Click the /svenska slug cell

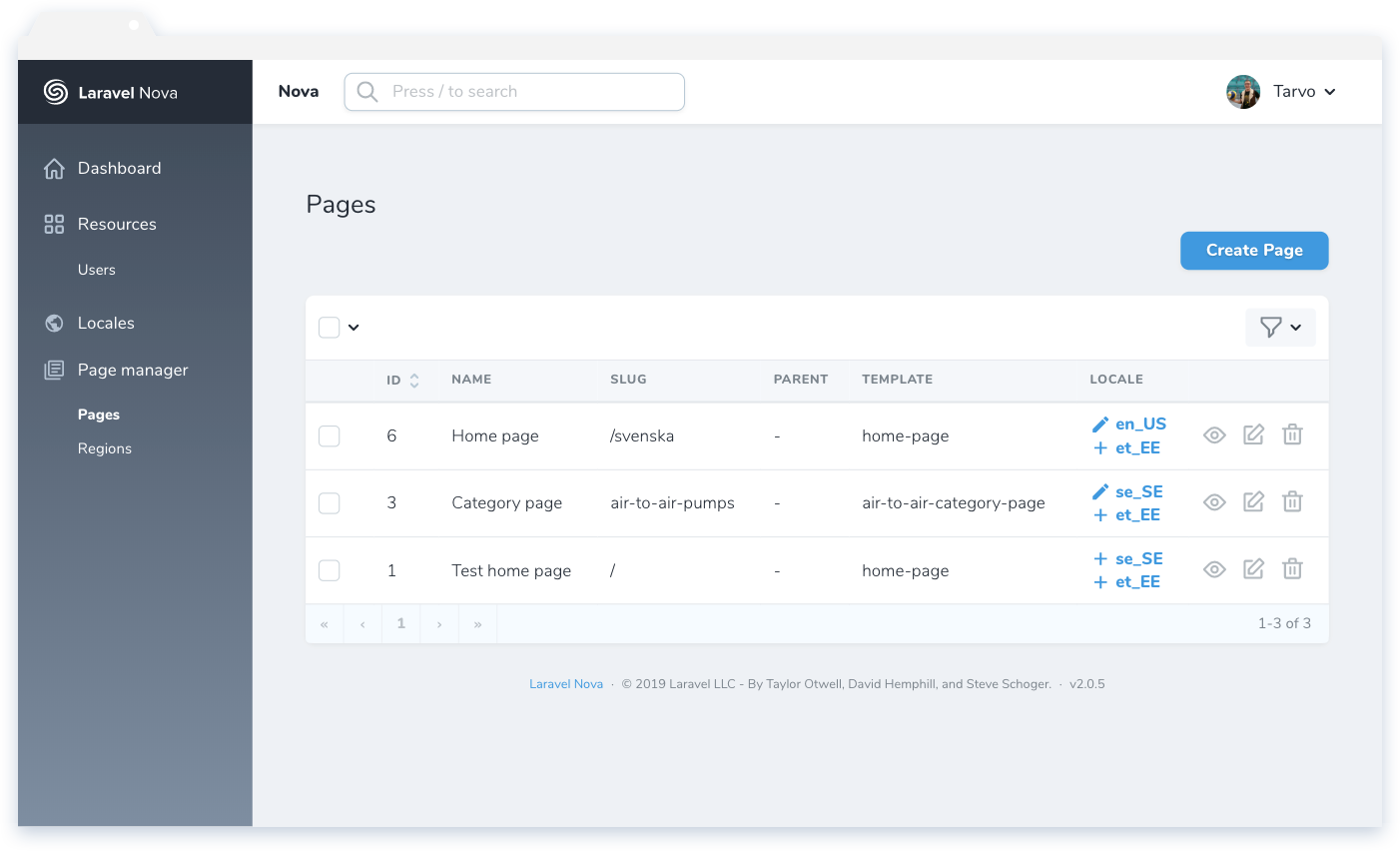(x=642, y=436)
